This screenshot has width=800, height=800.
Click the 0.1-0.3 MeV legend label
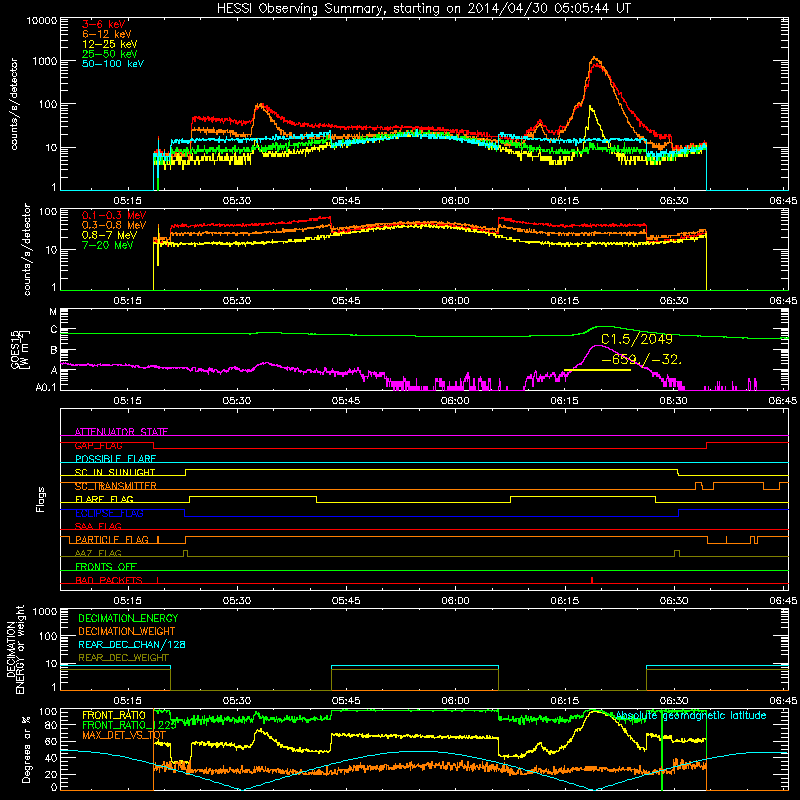114,215
